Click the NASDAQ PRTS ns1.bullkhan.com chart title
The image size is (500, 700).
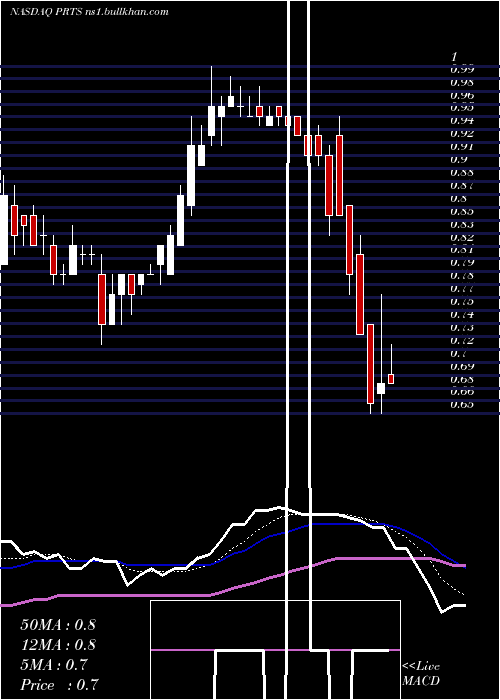point(89,12)
